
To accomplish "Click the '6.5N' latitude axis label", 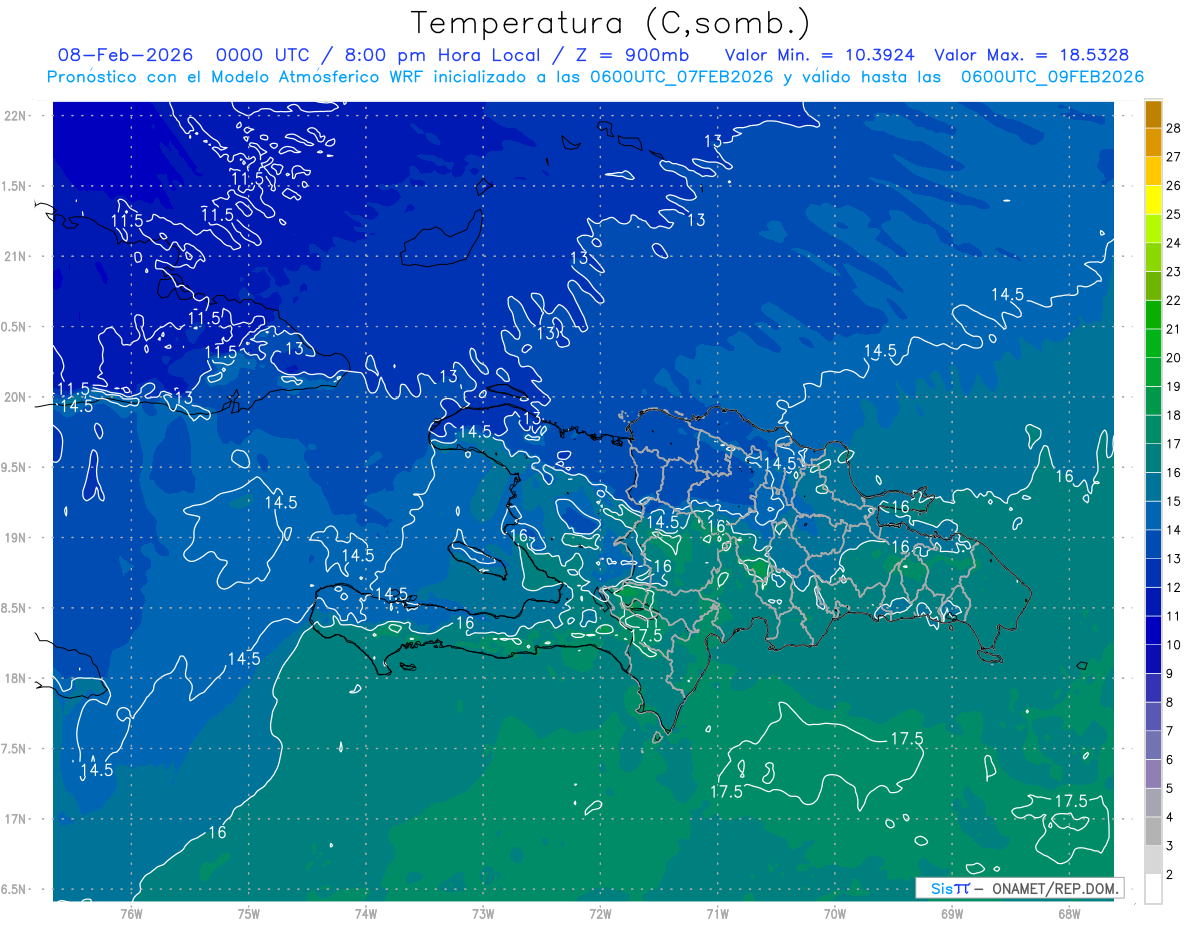I will [x=14, y=889].
